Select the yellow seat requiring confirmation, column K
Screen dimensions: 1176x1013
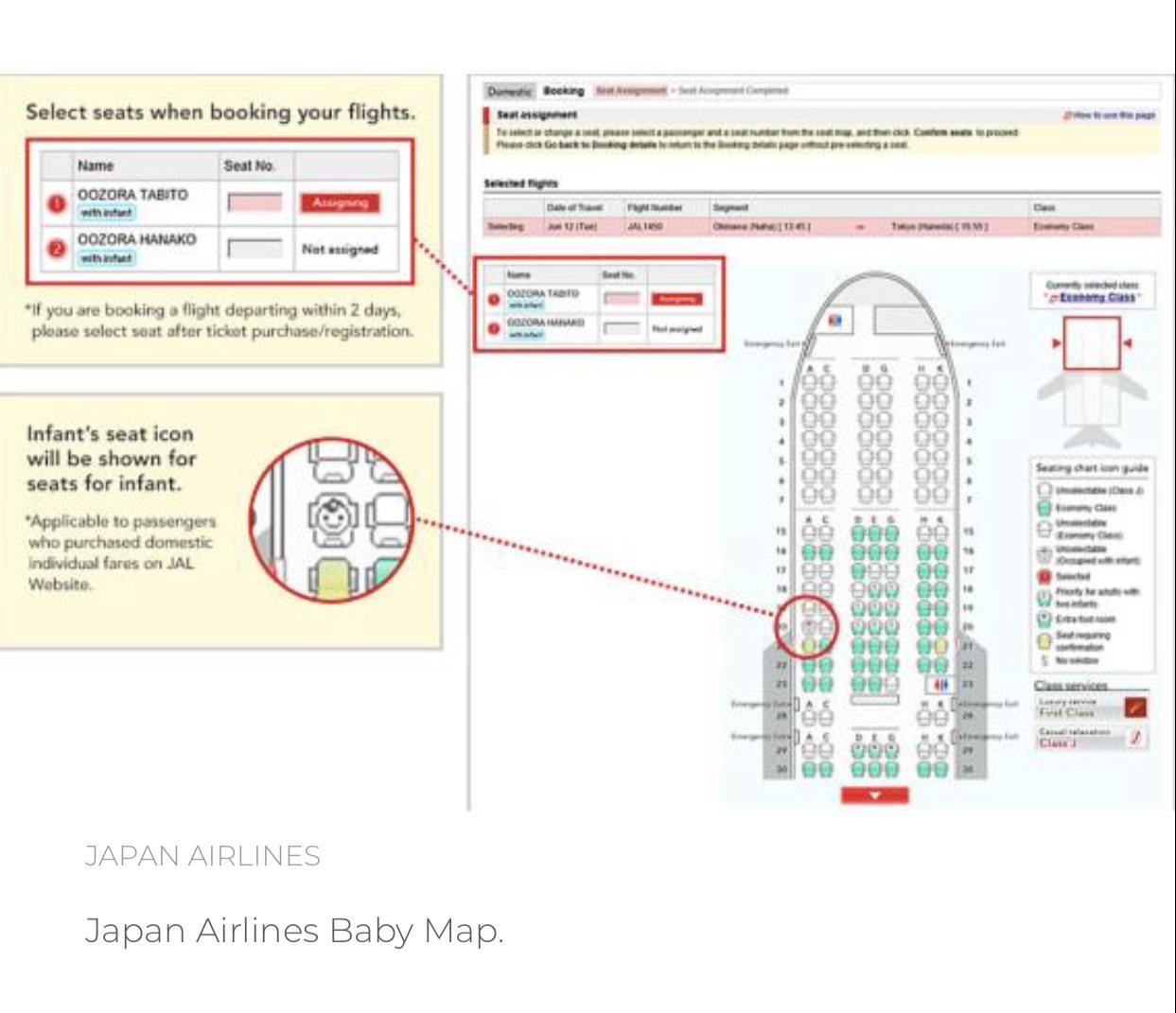click(x=939, y=646)
